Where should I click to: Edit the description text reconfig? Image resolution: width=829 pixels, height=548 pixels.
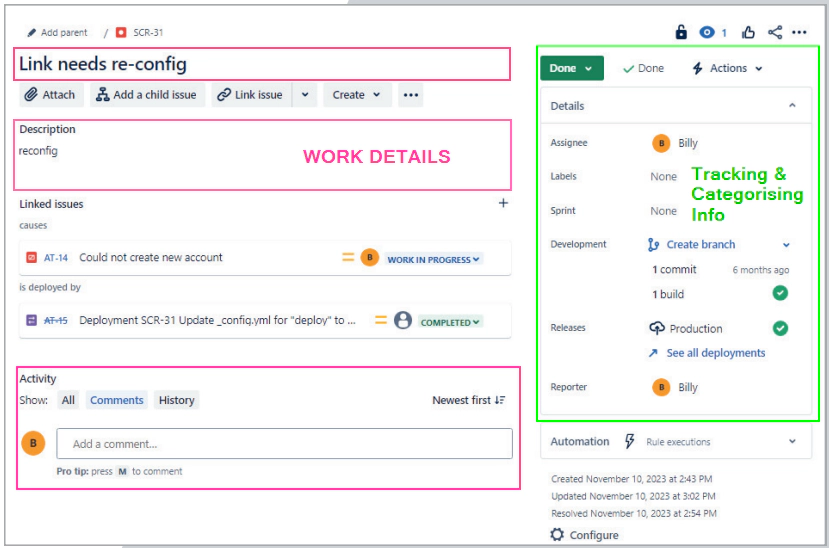pyautogui.click(x=38, y=151)
